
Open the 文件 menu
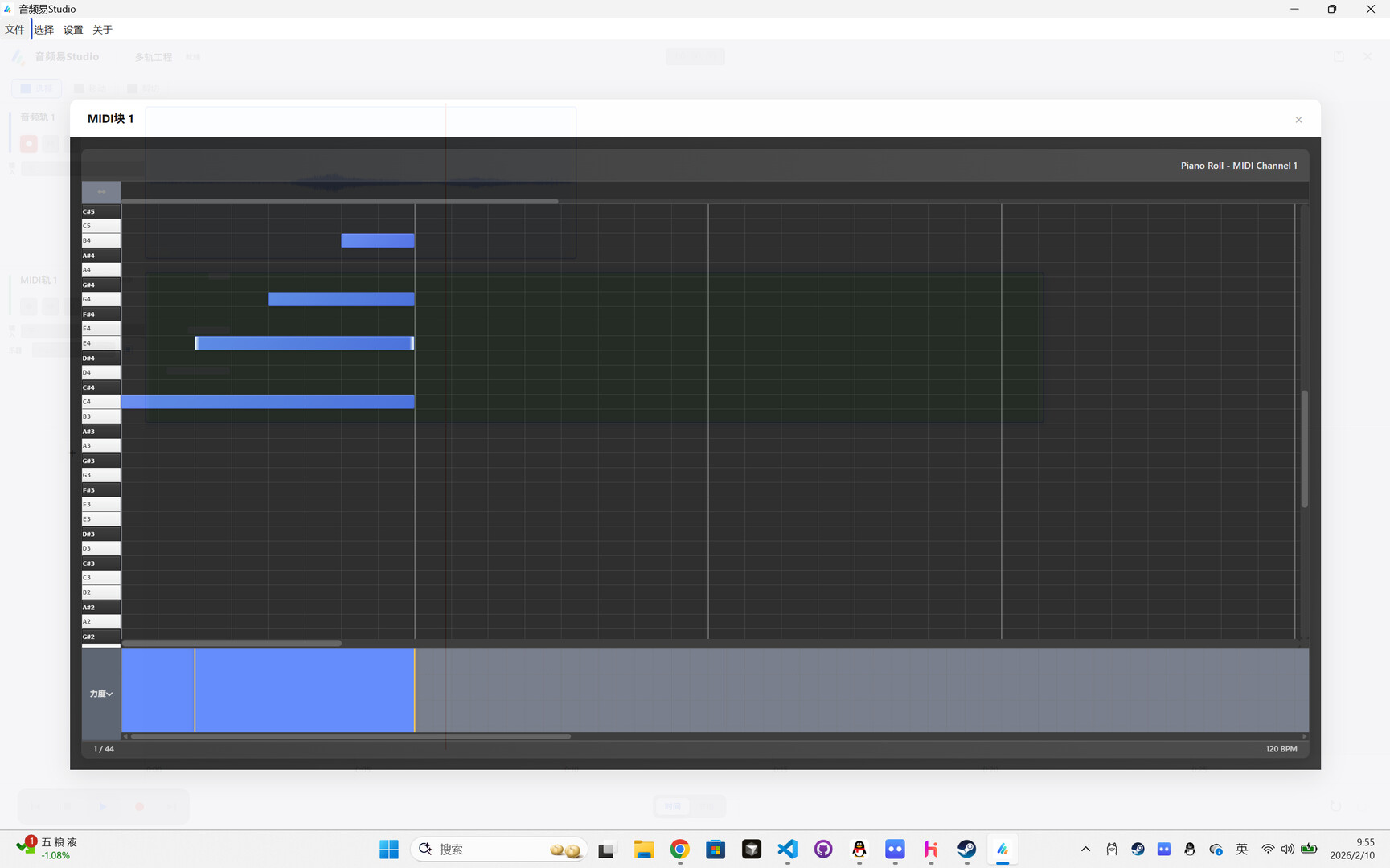point(14,29)
